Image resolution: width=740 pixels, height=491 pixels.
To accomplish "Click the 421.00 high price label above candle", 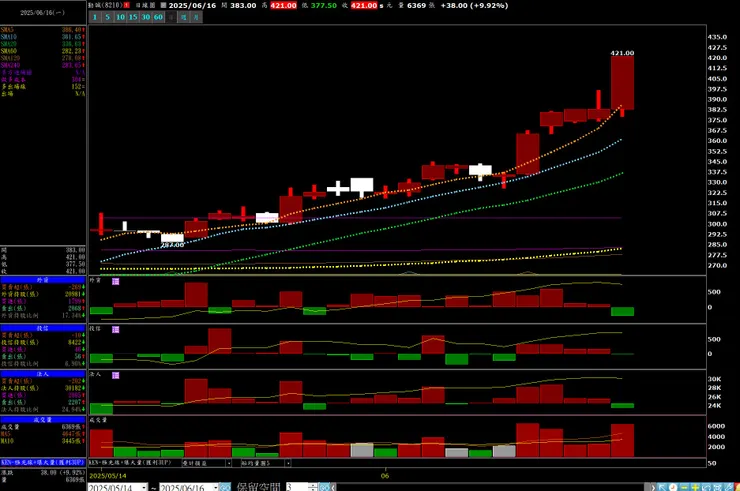I will [x=622, y=53].
